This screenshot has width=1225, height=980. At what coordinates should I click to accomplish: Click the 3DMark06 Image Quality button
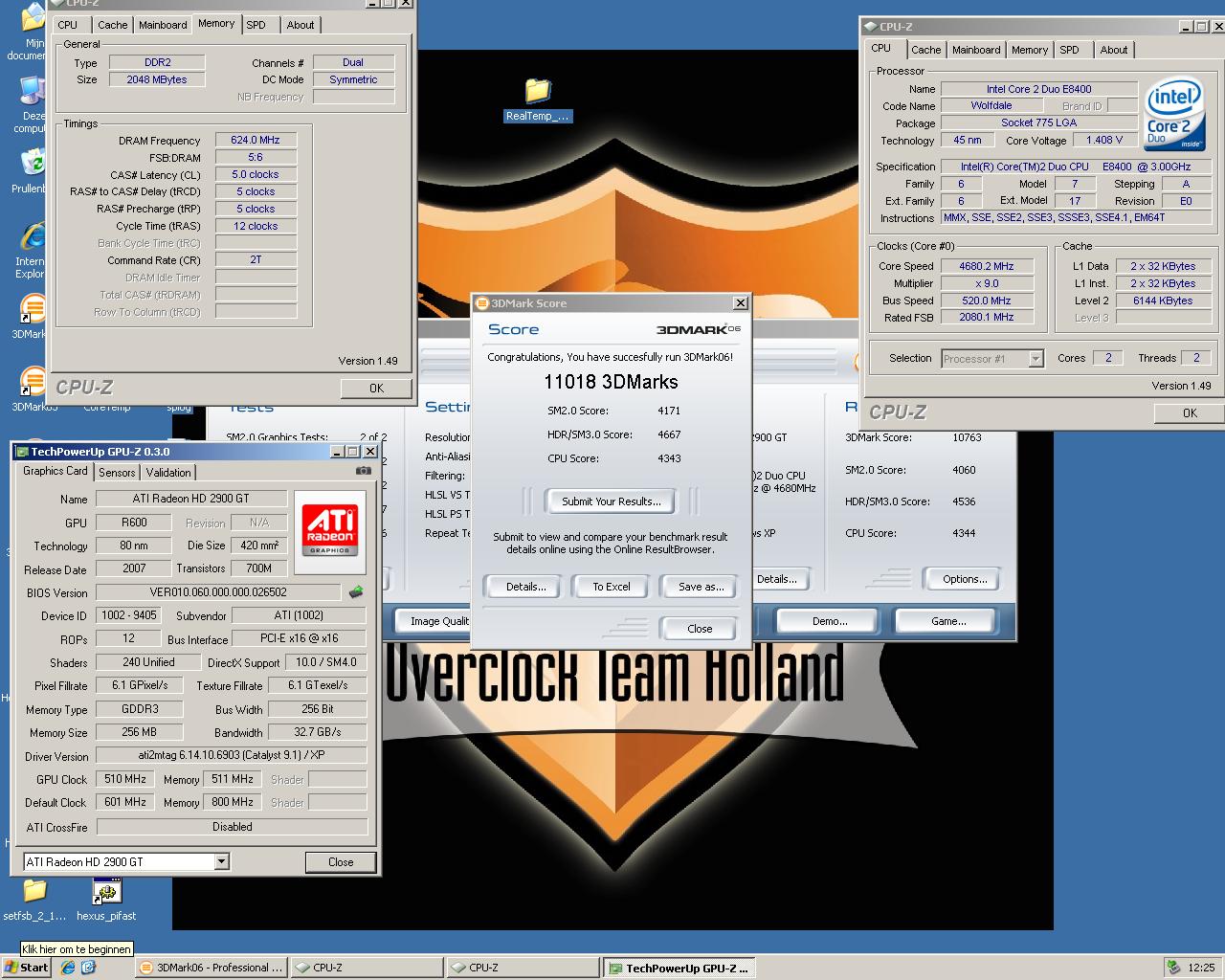[x=434, y=621]
